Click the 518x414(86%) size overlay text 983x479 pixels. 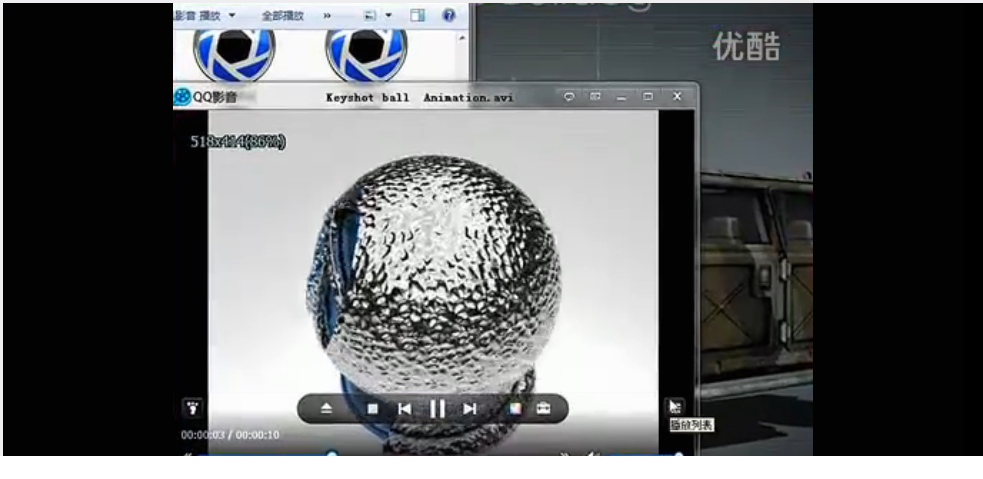click(238, 142)
